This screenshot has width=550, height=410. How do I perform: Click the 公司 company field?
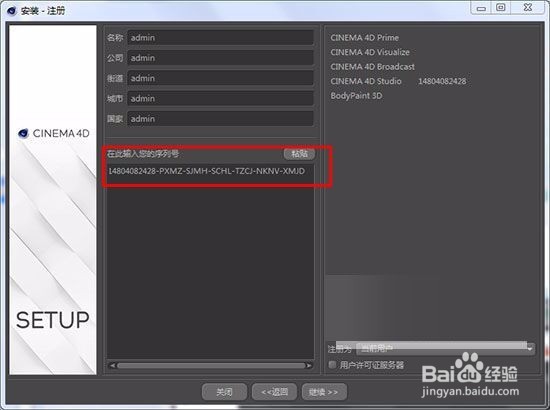pyautogui.click(x=220, y=58)
